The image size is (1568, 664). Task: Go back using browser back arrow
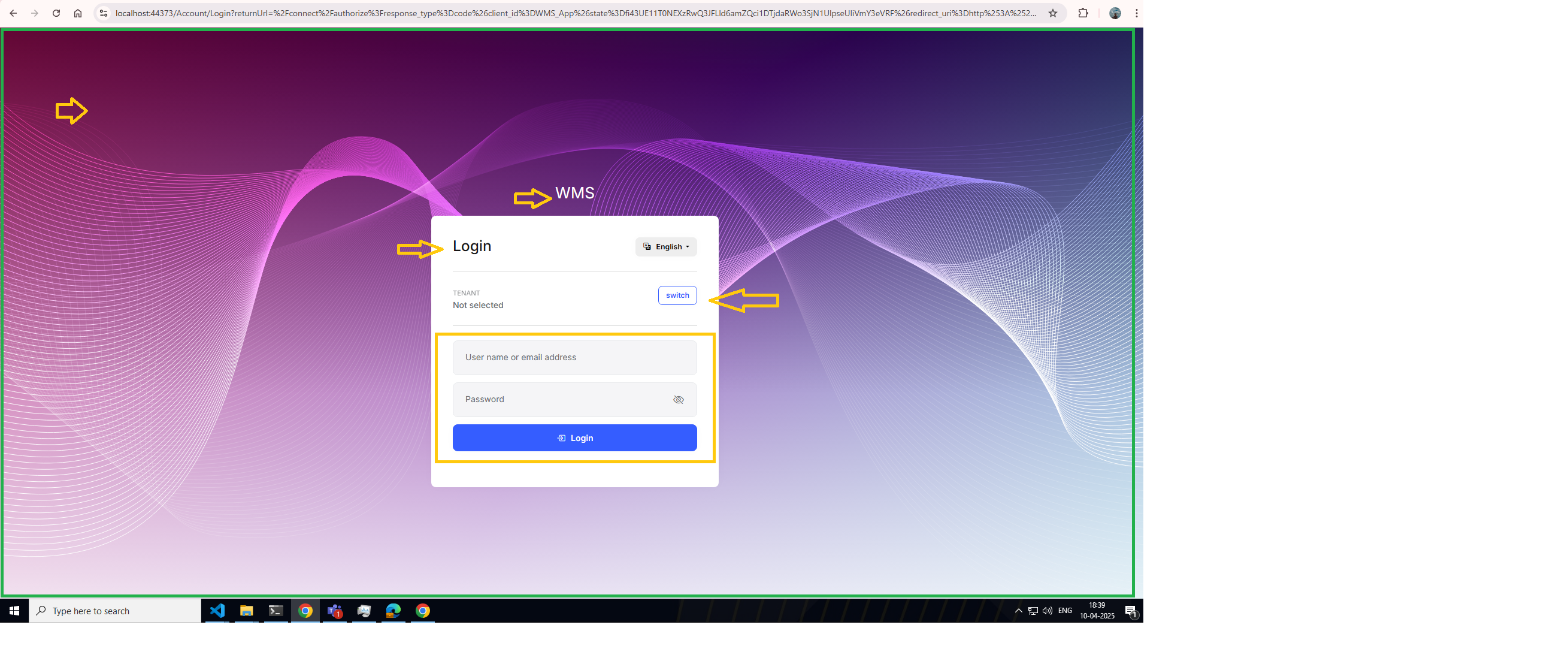click(x=13, y=13)
